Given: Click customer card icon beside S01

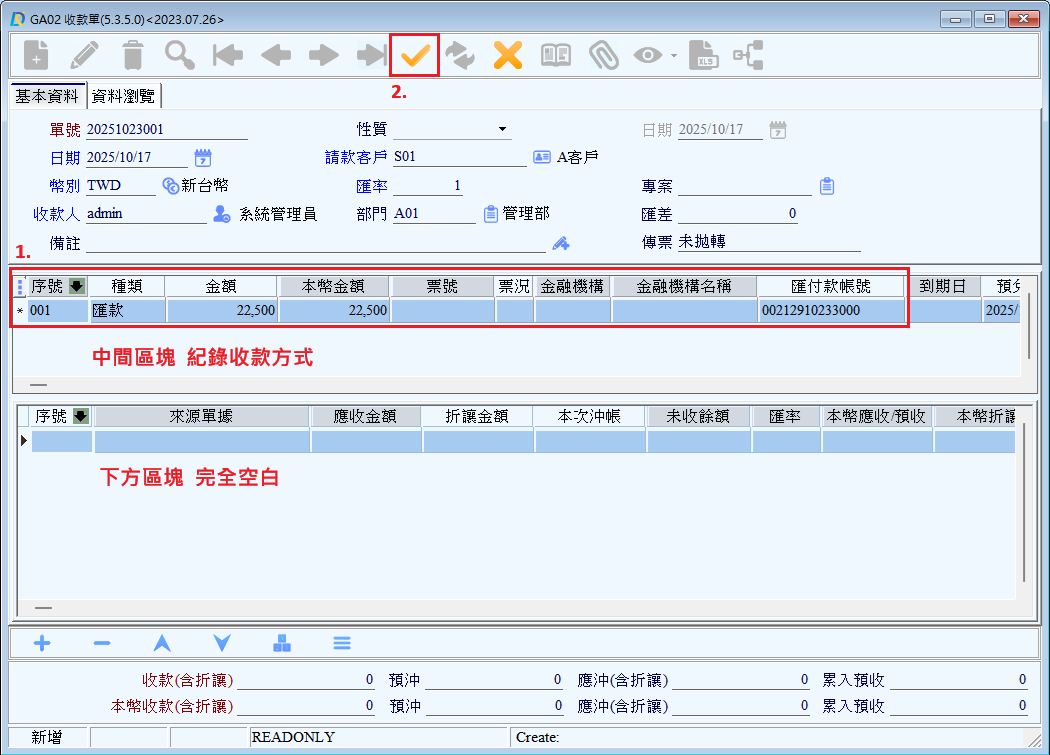Looking at the screenshot, I should (x=542, y=158).
